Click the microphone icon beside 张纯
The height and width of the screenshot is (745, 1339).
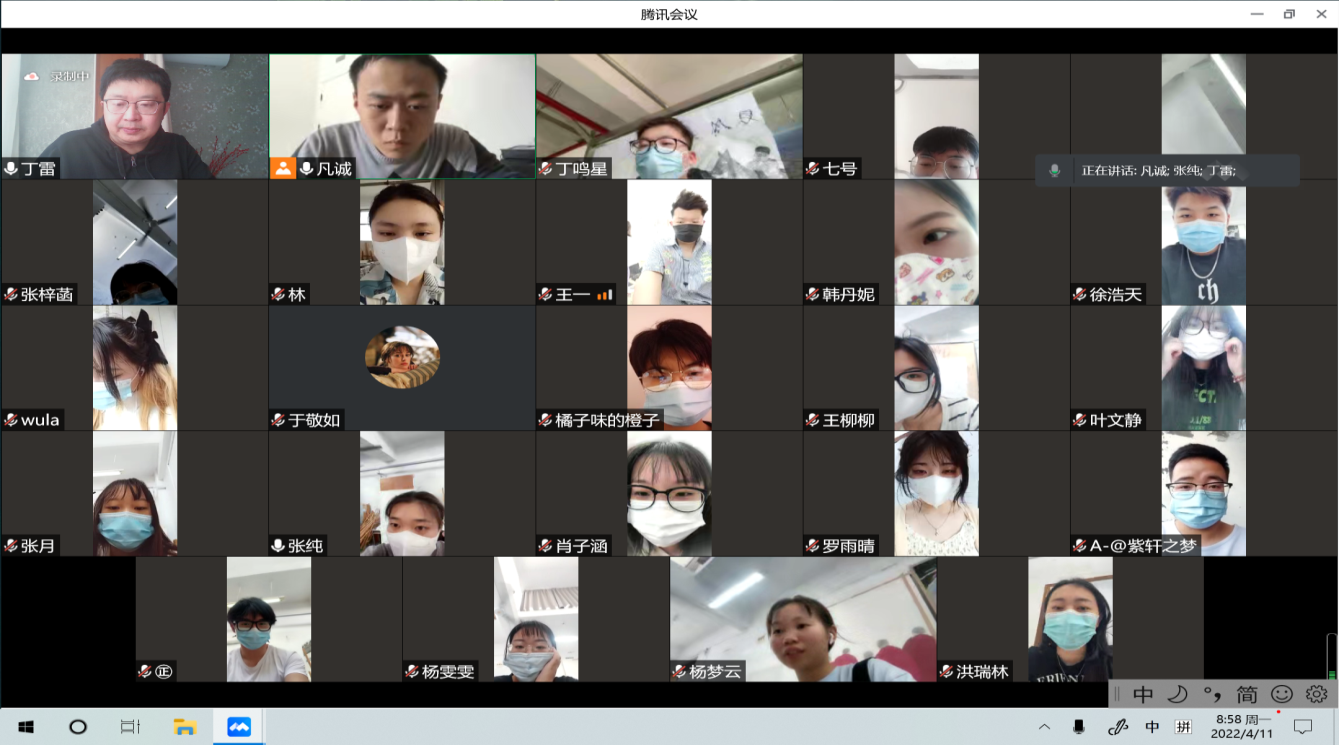tap(278, 546)
